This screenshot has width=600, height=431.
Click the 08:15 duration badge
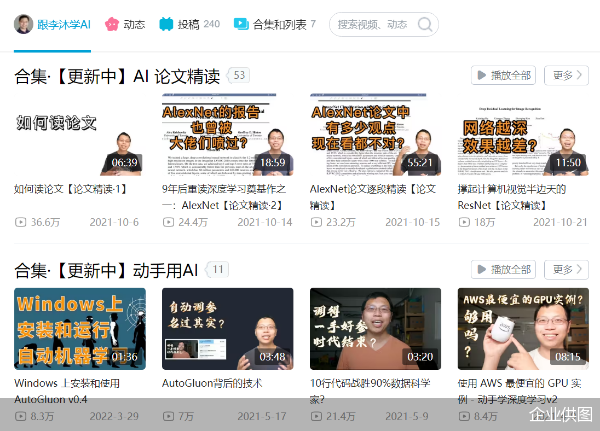[x=568, y=357]
